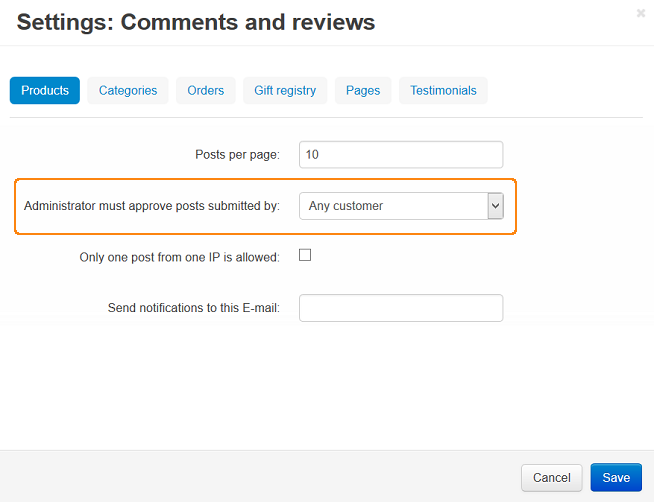Image resolution: width=654 pixels, height=502 pixels.
Task: Select the Orders tab
Action: [x=206, y=90]
